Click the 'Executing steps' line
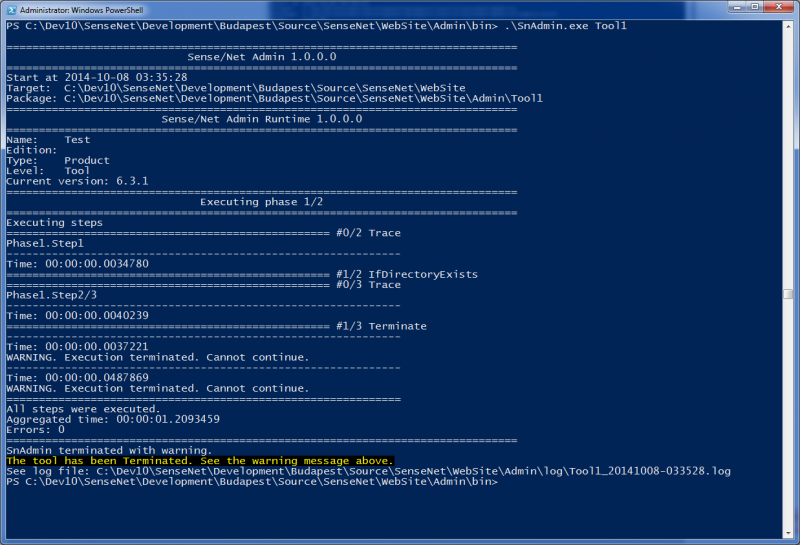 55,222
